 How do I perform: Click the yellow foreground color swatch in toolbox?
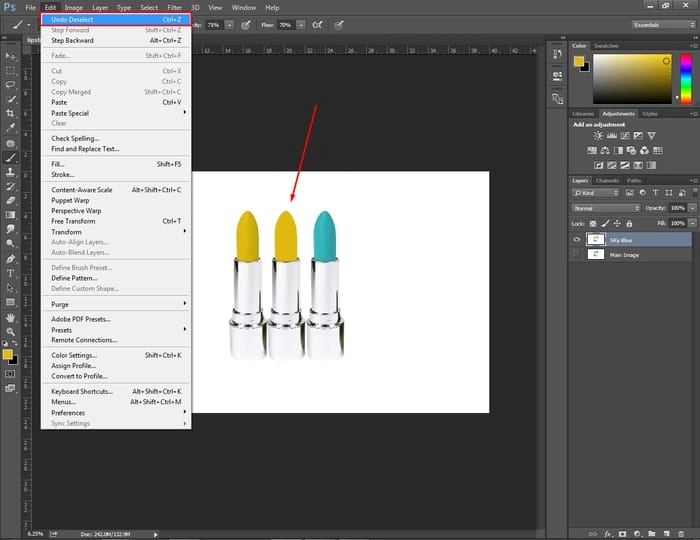click(x=7, y=355)
